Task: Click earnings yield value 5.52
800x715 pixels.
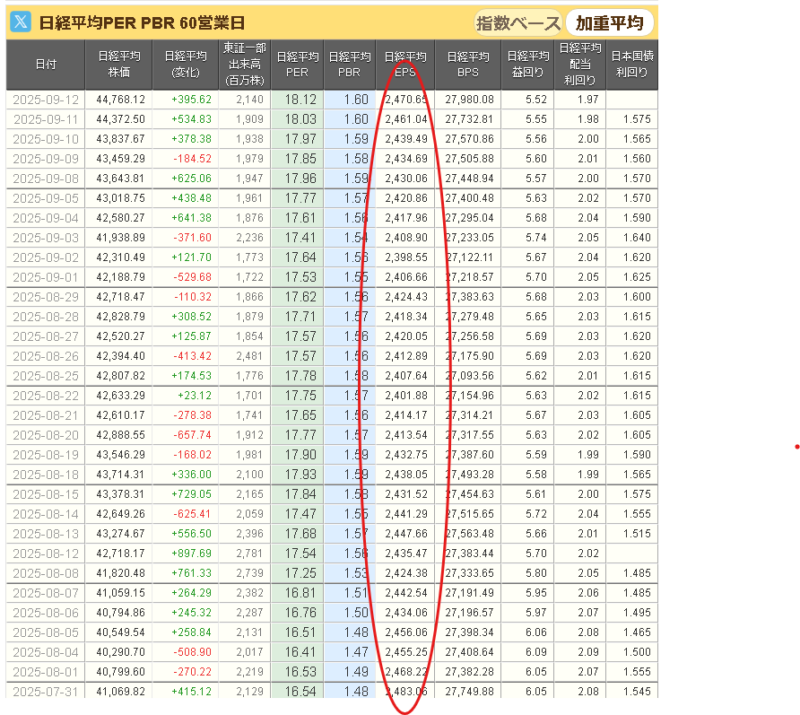Action: [536, 100]
